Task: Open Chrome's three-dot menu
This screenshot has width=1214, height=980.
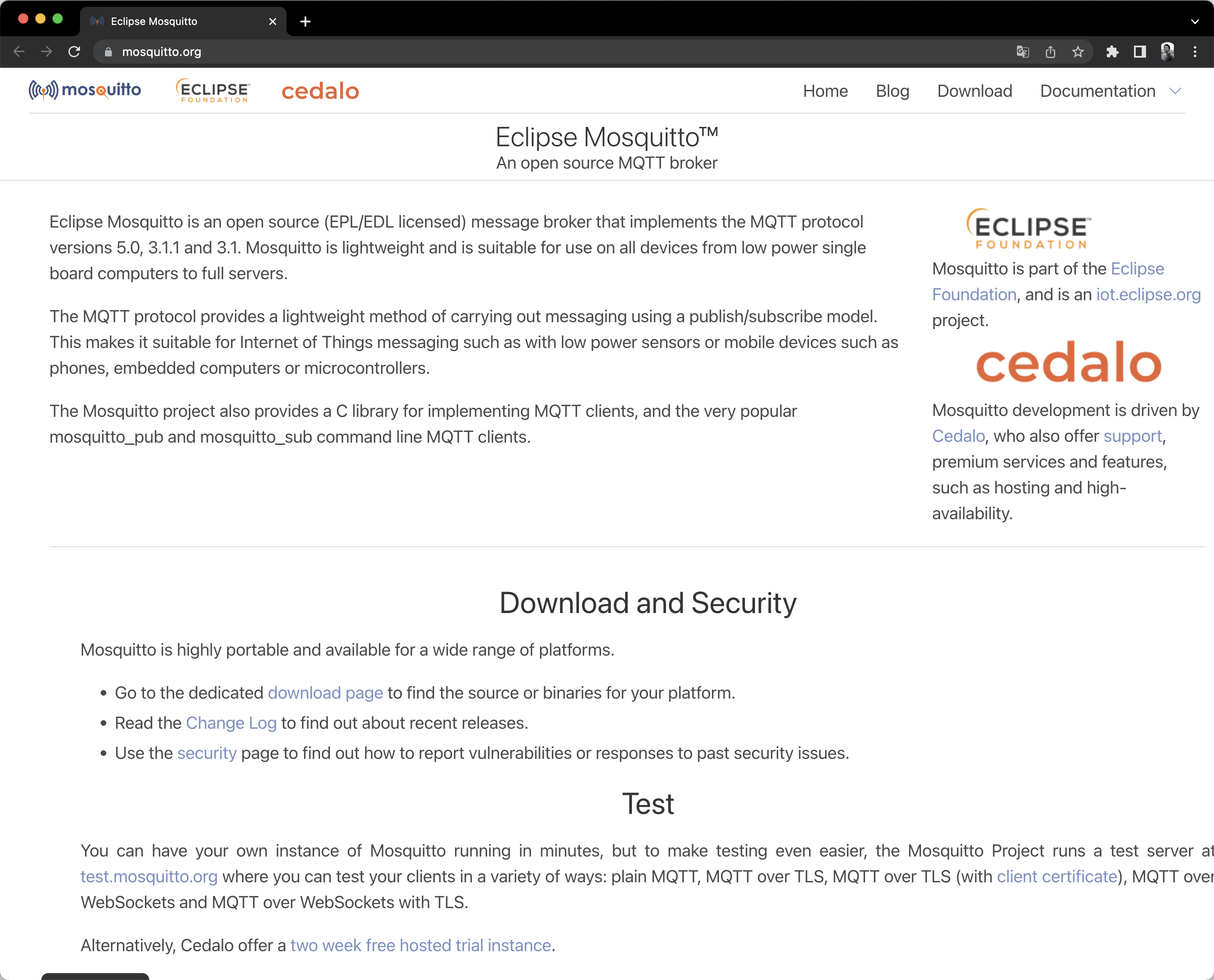Action: 1195,52
